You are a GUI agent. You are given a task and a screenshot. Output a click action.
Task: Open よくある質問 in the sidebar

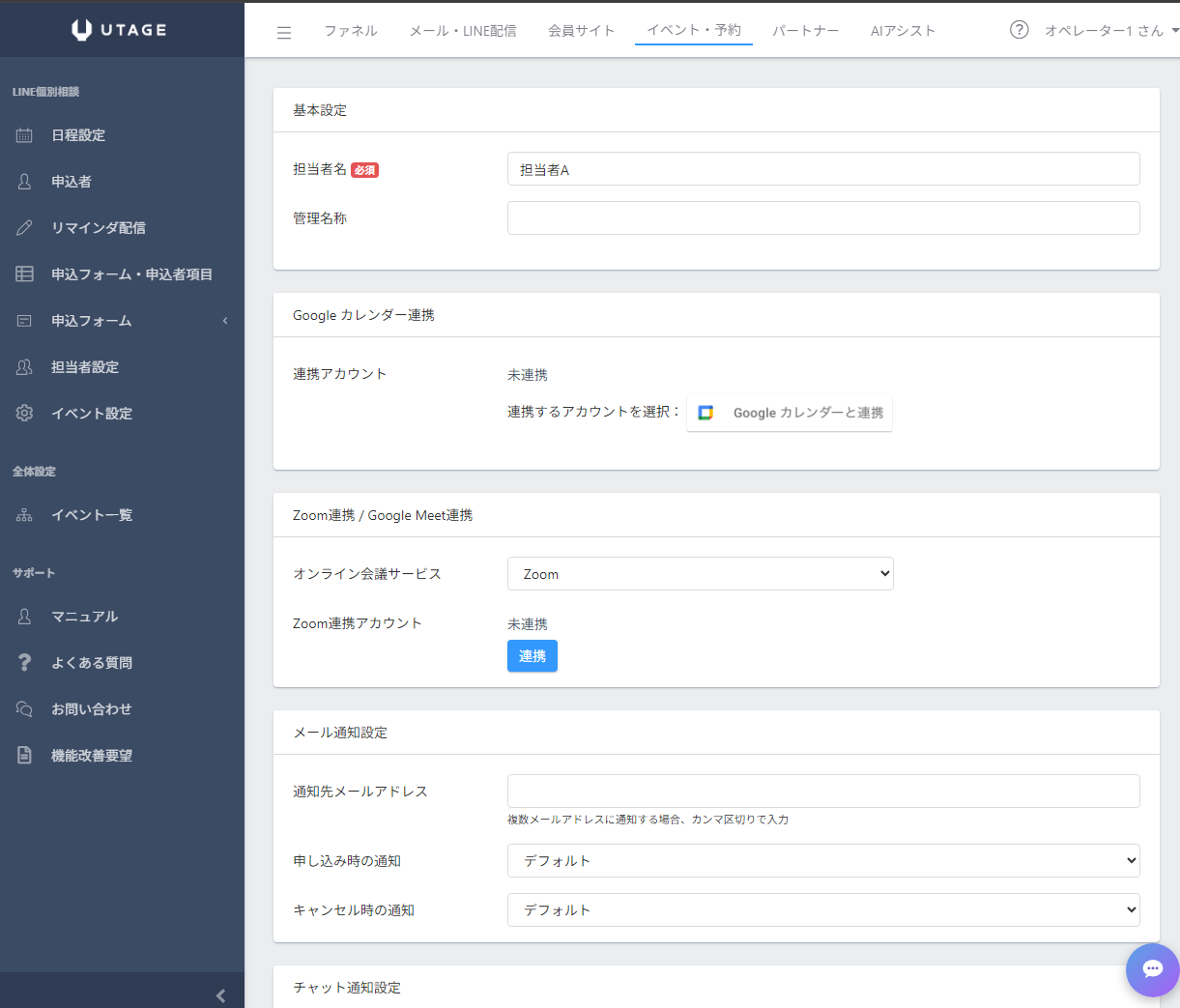[92, 663]
